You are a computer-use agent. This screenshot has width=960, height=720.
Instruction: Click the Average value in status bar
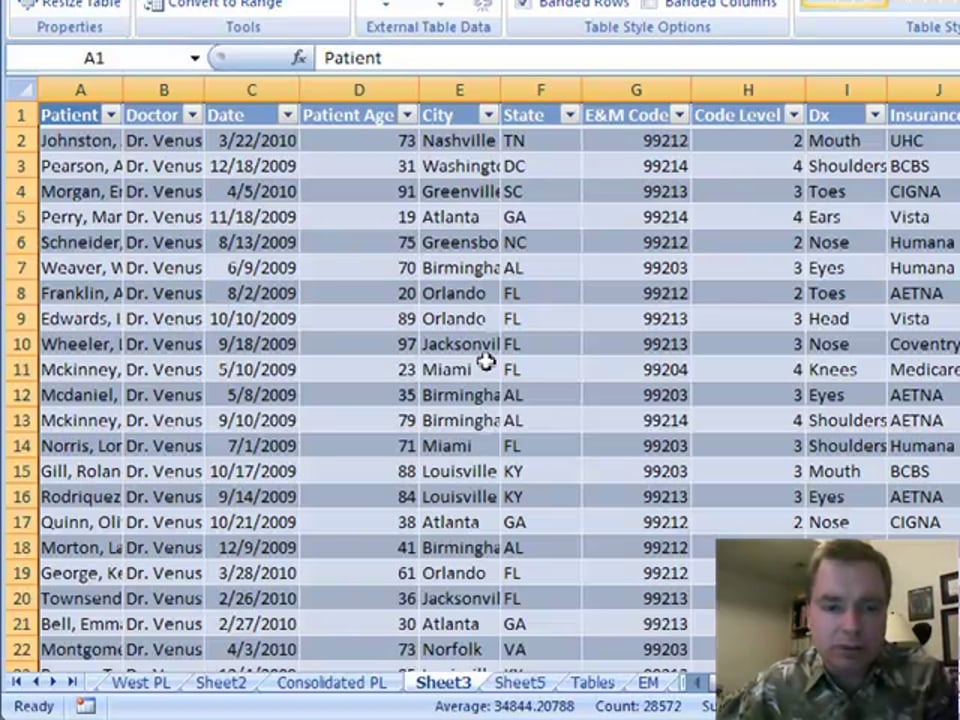point(504,707)
